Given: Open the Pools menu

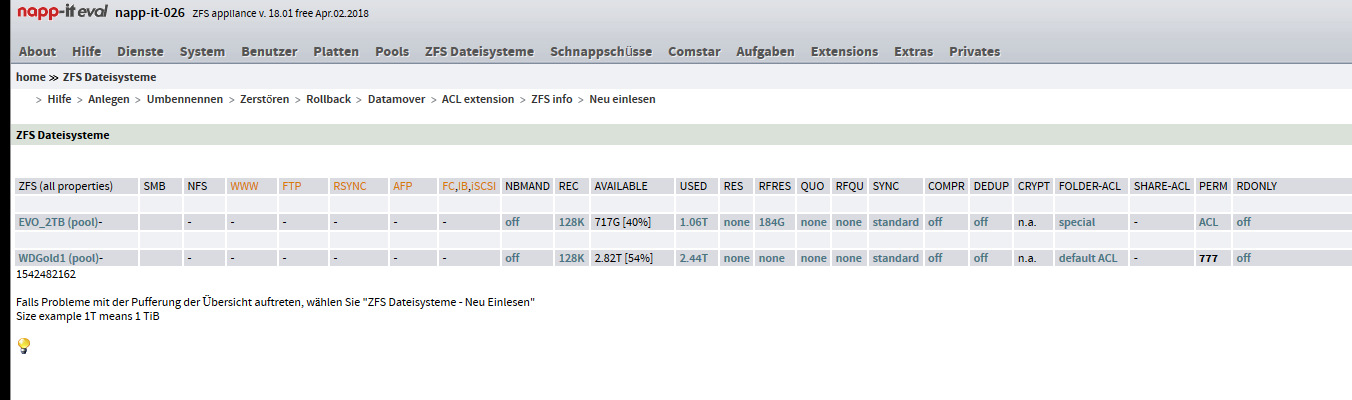Looking at the screenshot, I should click(x=391, y=51).
